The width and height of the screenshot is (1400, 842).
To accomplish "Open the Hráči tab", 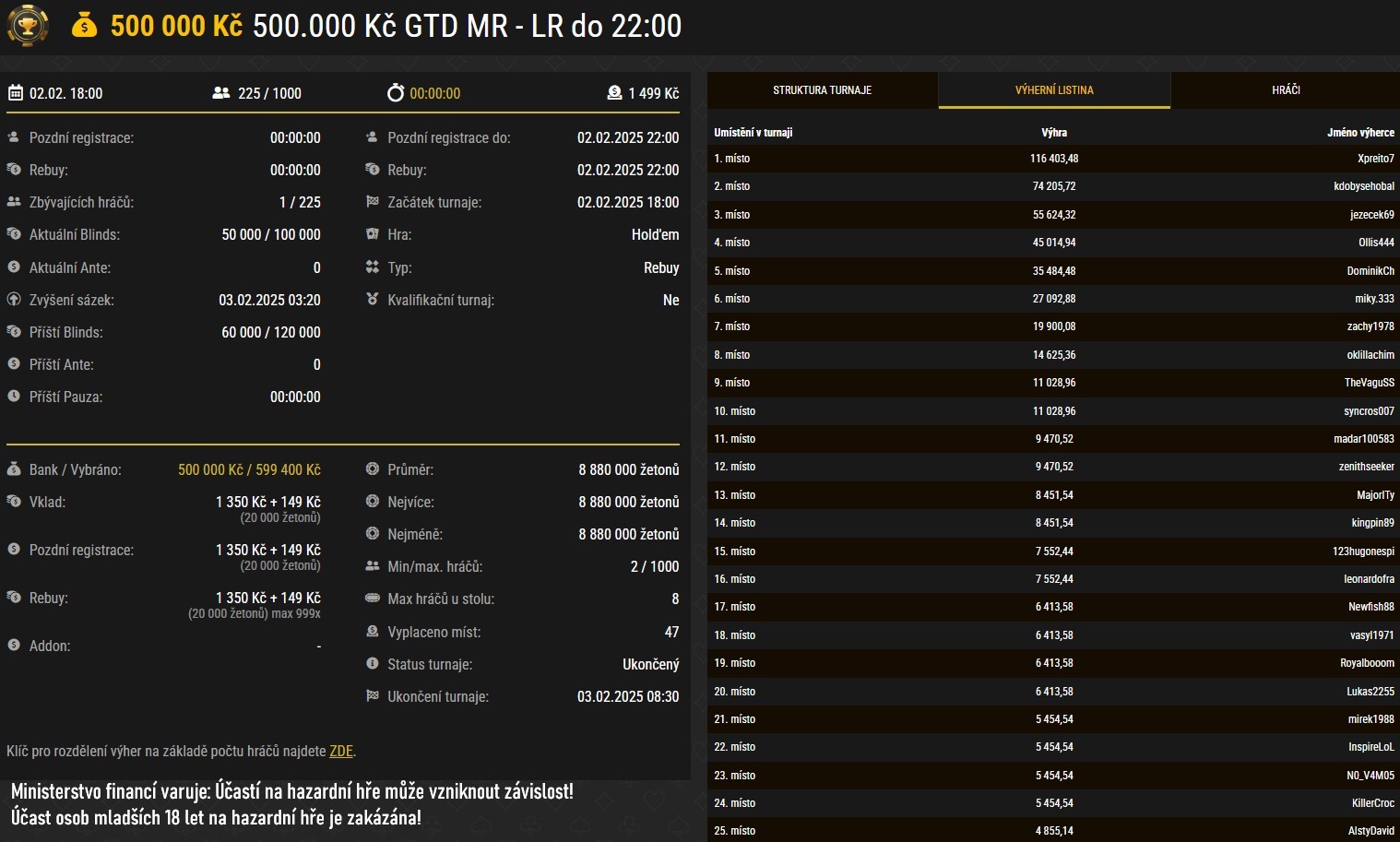I will [x=1286, y=90].
